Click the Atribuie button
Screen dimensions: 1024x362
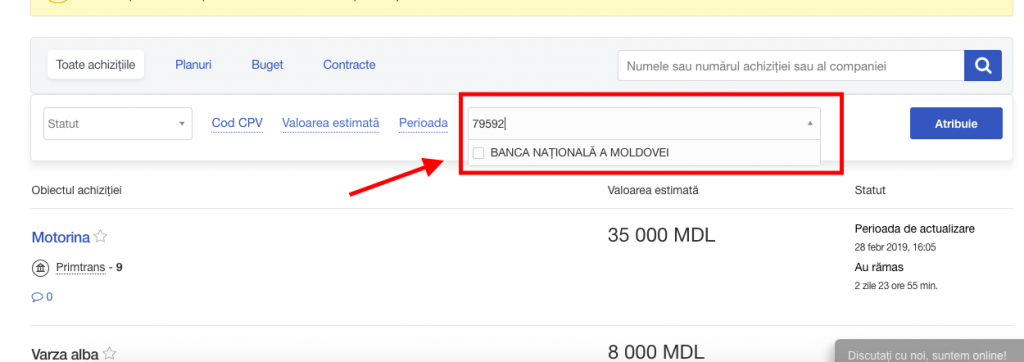click(956, 123)
